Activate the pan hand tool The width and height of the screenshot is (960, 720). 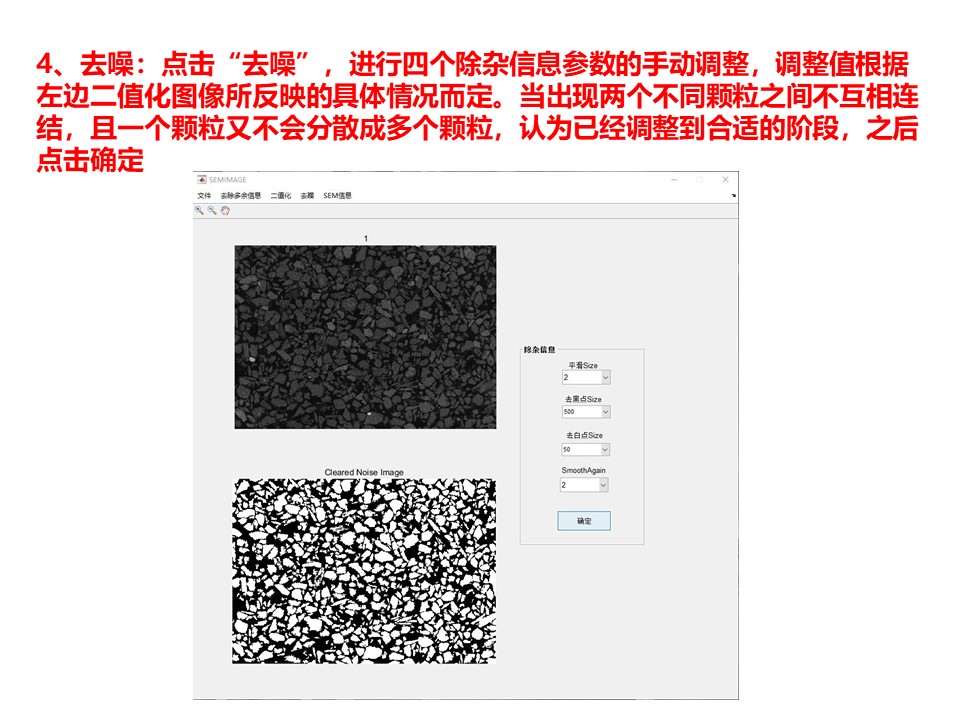coord(225,210)
